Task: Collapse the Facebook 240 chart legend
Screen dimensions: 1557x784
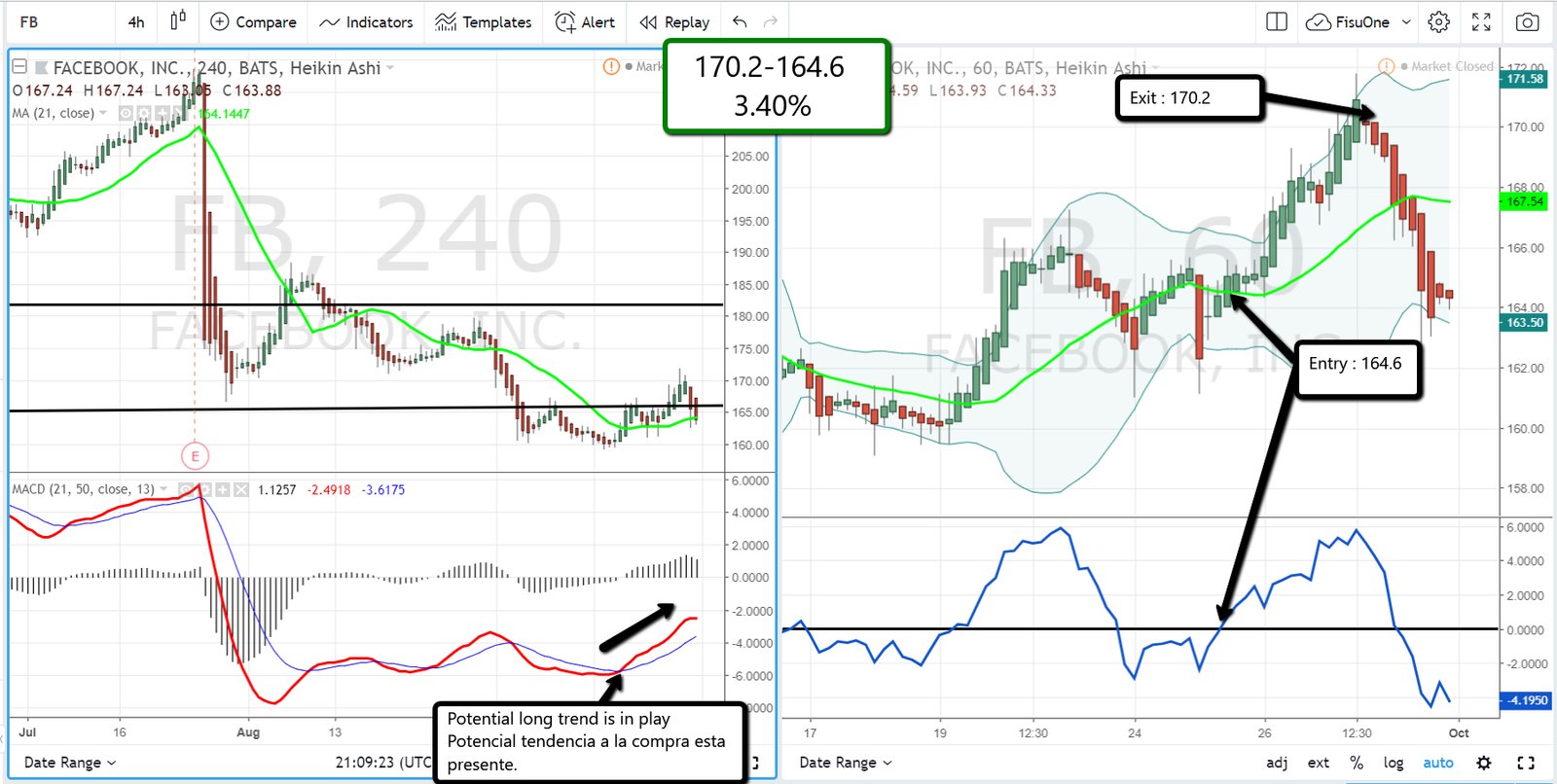Action: [x=19, y=67]
